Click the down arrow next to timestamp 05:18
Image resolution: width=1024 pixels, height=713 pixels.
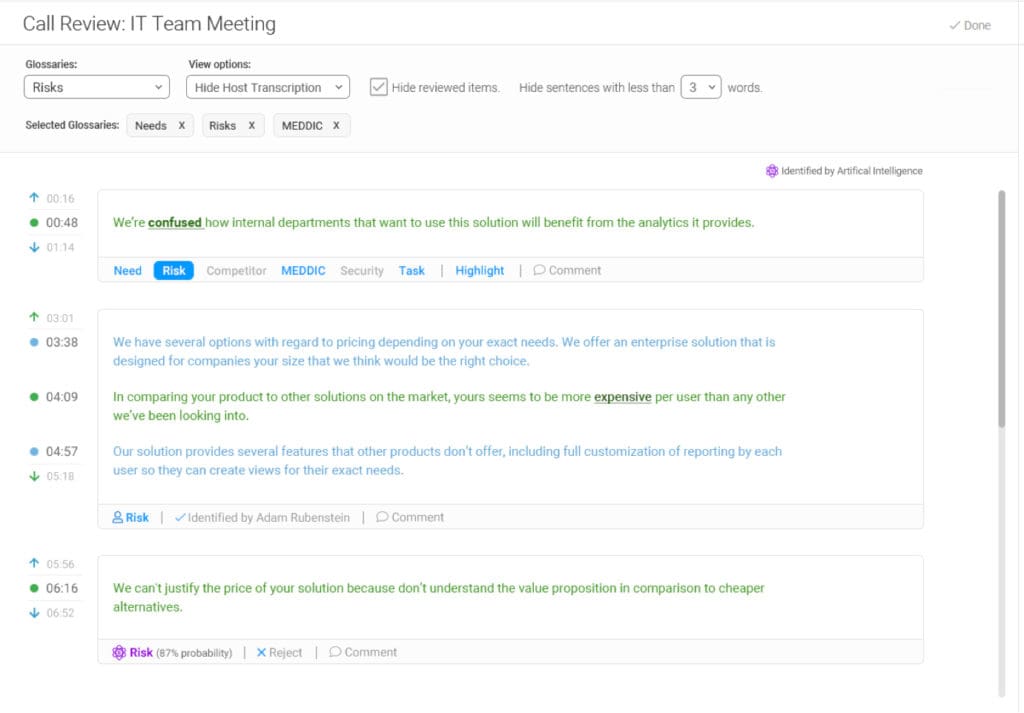[x=36, y=475]
